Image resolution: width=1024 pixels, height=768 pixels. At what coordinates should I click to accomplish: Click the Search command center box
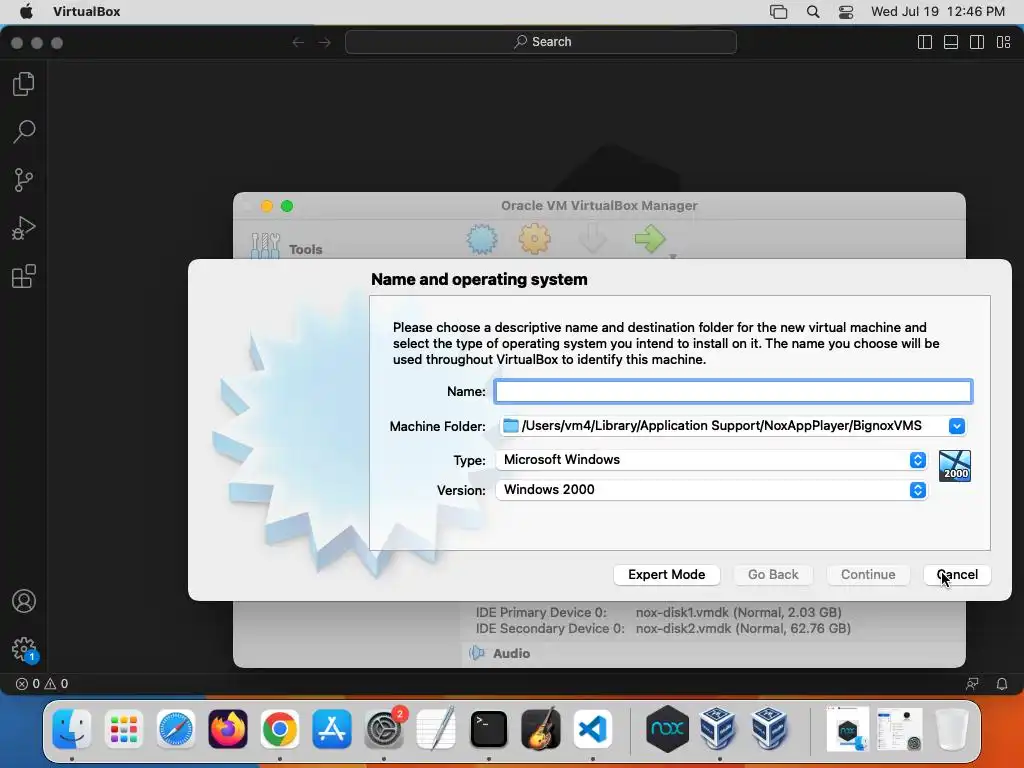click(x=541, y=42)
